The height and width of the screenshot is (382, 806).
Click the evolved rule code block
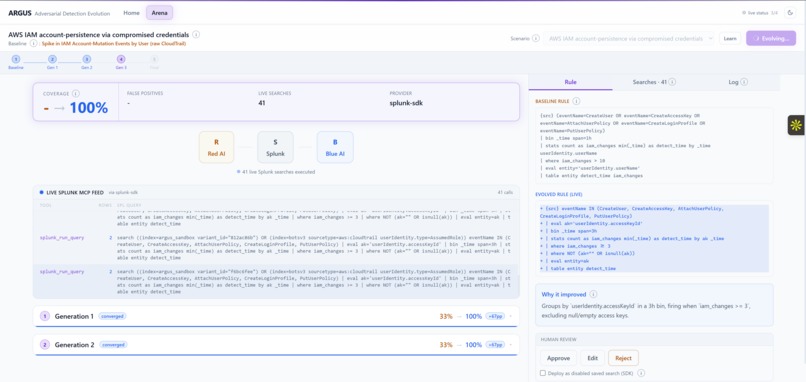(654, 239)
